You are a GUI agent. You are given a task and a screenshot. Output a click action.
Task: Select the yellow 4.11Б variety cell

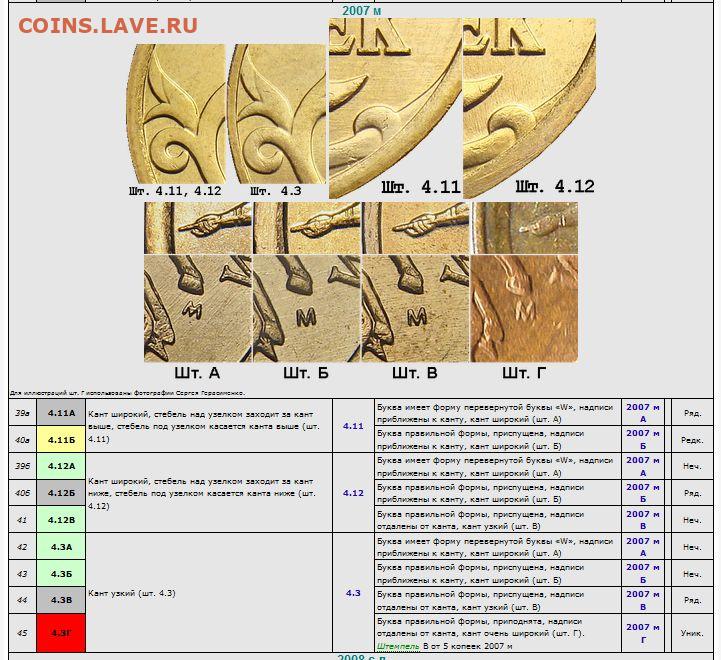(x=61, y=440)
